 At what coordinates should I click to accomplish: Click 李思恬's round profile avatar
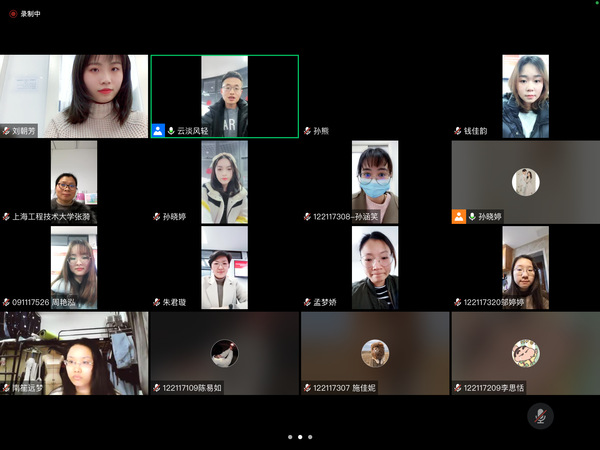525,353
